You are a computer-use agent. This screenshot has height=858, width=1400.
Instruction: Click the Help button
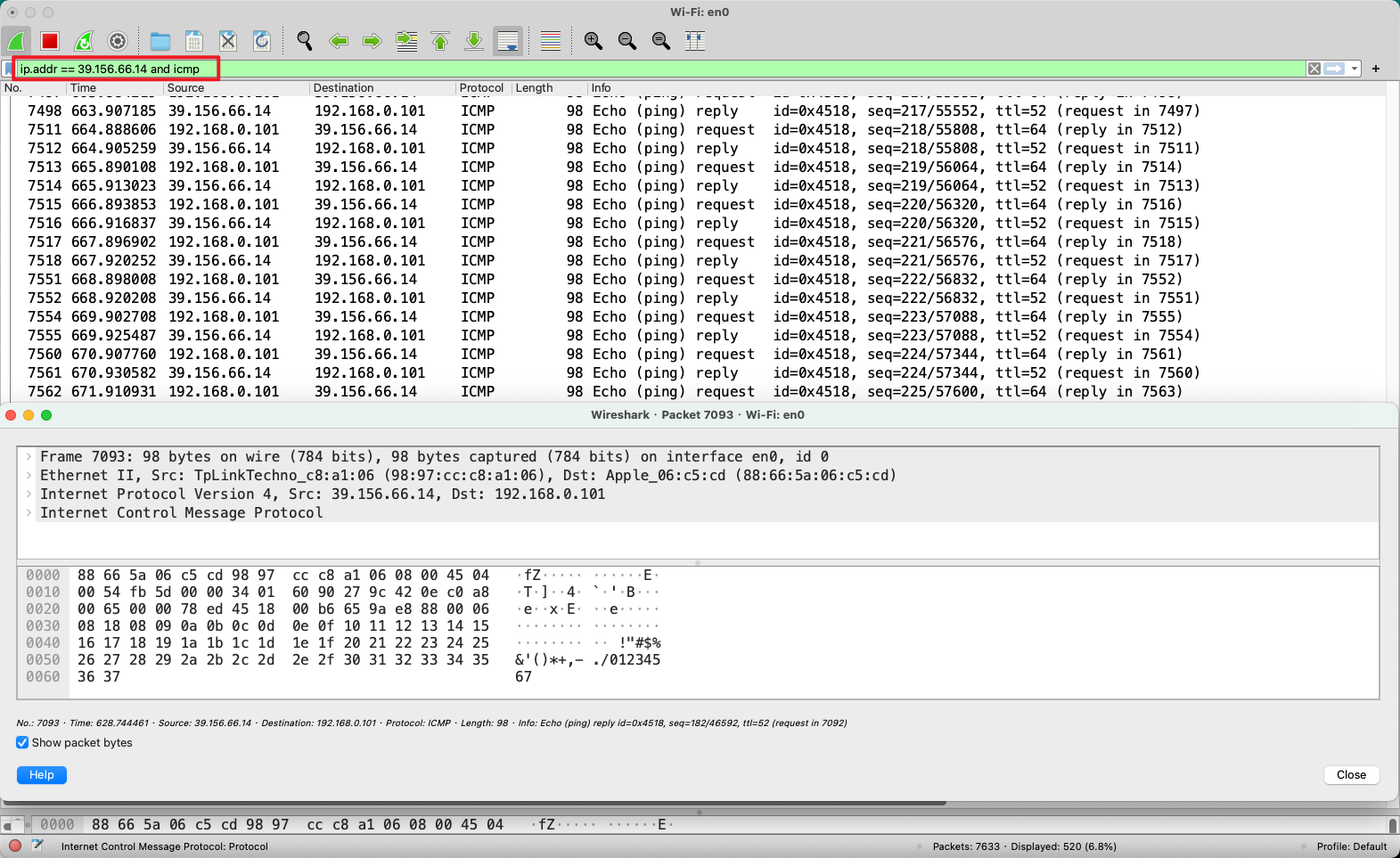point(42,775)
